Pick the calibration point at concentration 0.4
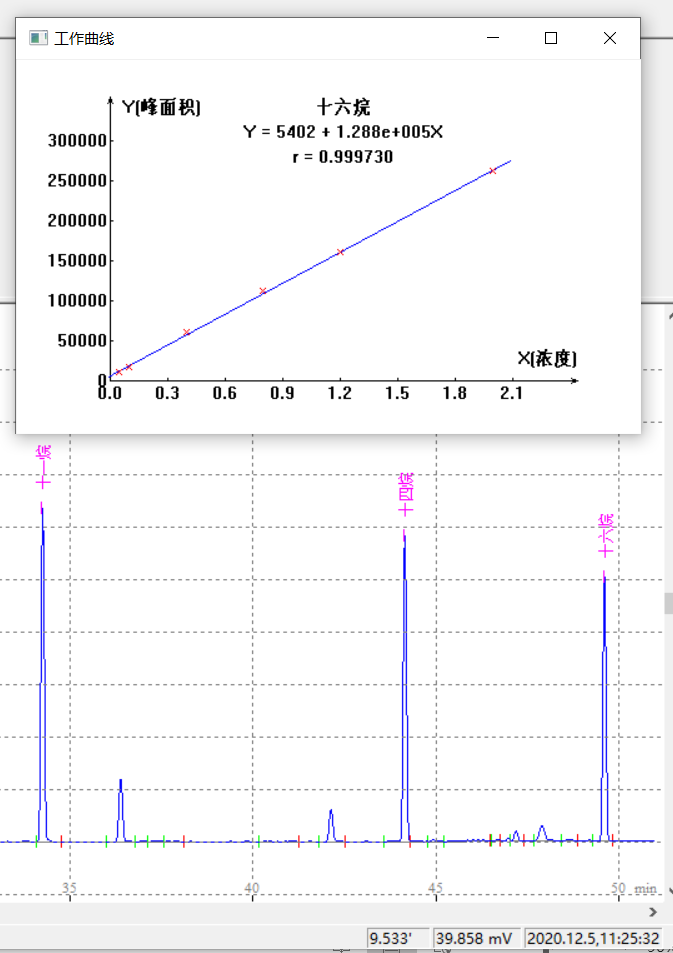This screenshot has width=673, height=953. pos(187,332)
